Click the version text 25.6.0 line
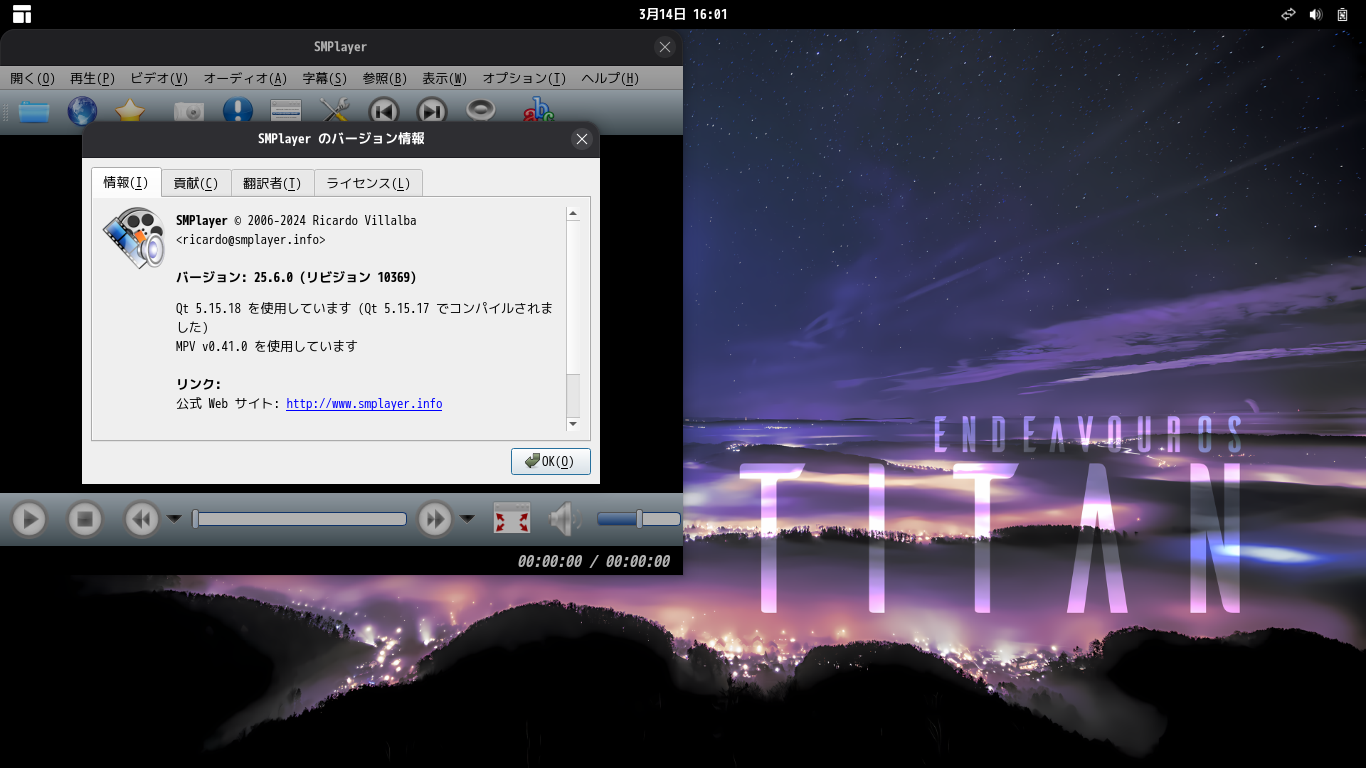The image size is (1366, 768). coord(296,277)
